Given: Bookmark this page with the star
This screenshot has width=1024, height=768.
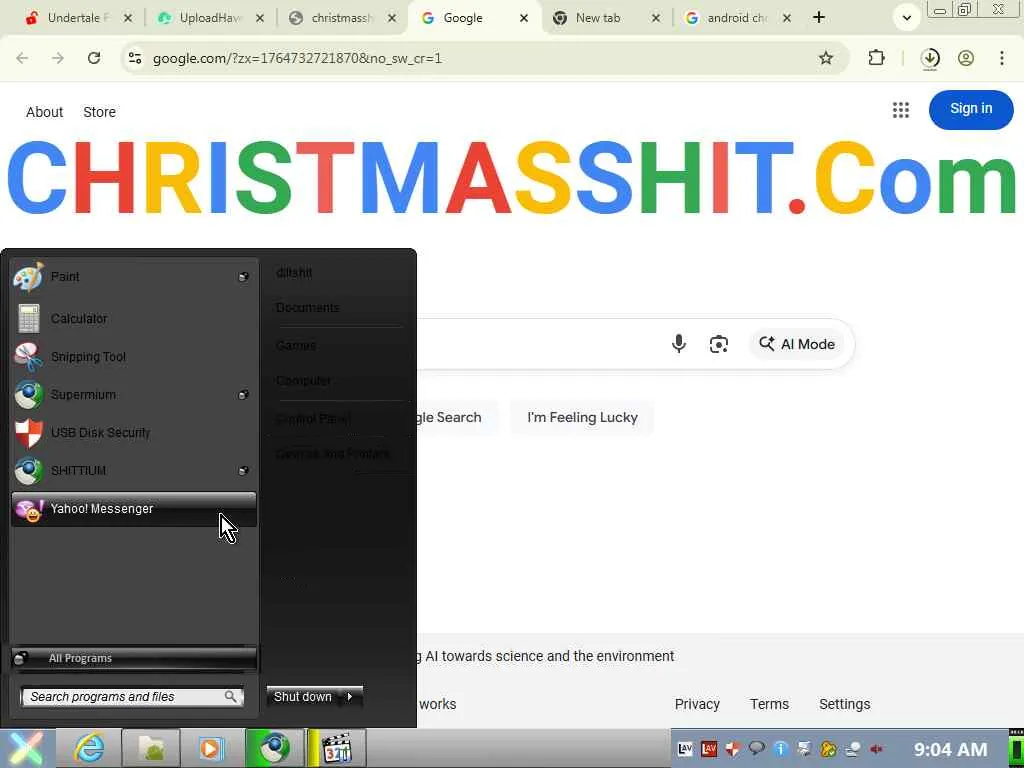Looking at the screenshot, I should click(826, 58).
